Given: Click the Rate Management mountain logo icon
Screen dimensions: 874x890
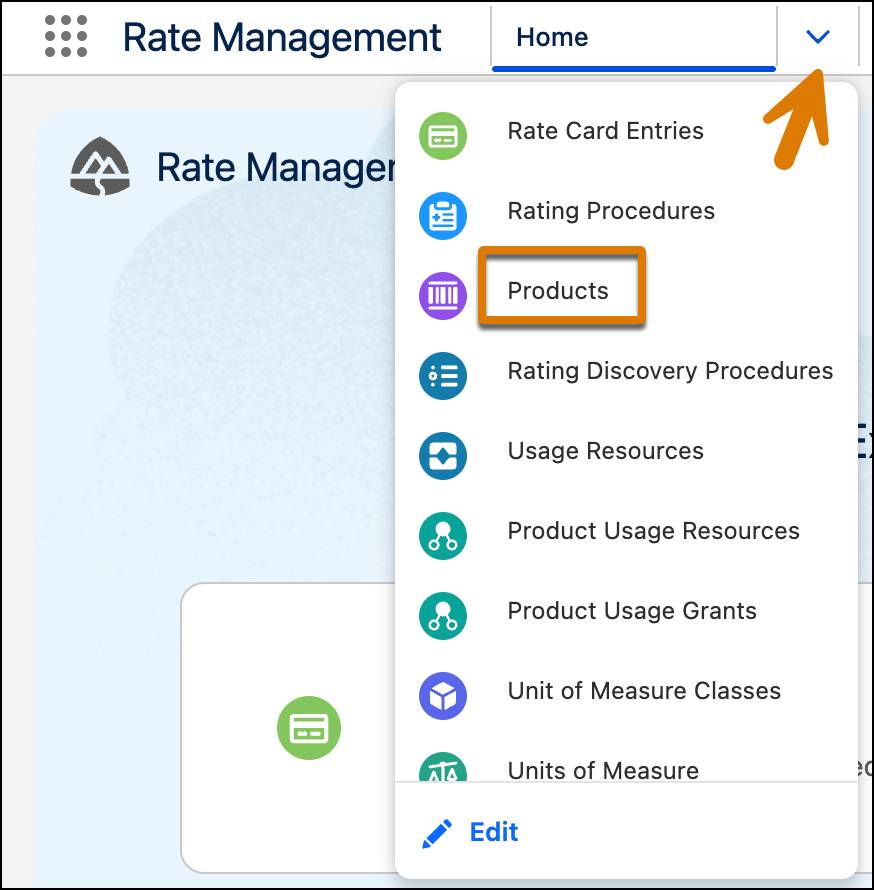Looking at the screenshot, I should pyautogui.click(x=100, y=166).
